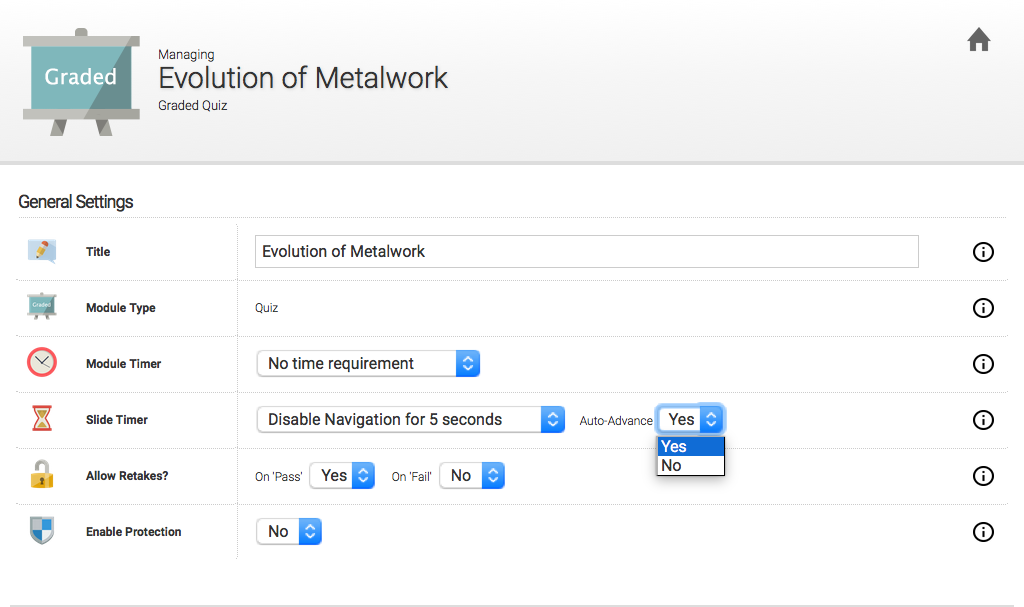Open the Module Timer dropdown
1024x607 pixels.
[x=368, y=363]
